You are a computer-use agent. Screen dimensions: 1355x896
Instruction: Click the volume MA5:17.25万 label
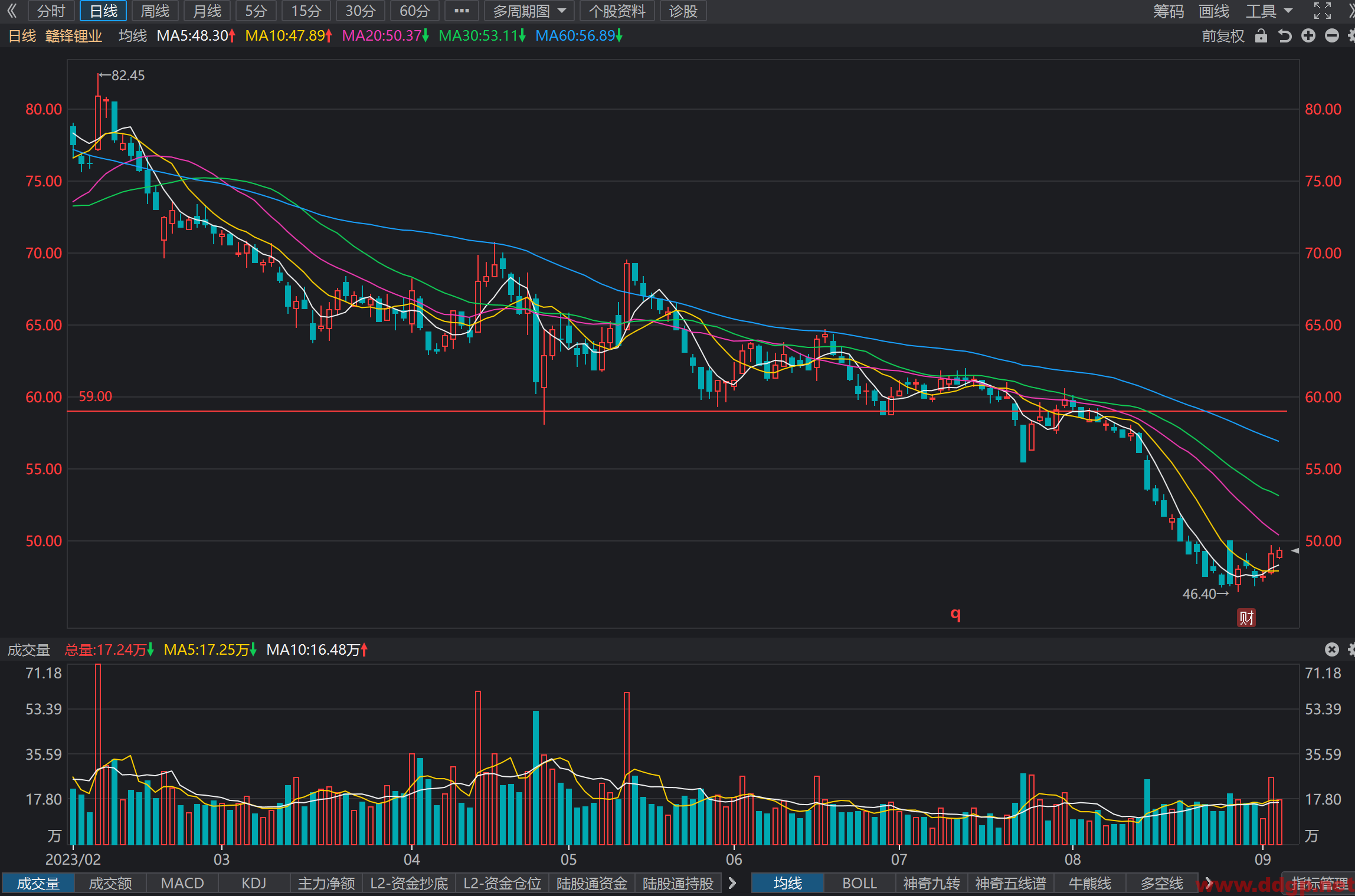(x=210, y=650)
